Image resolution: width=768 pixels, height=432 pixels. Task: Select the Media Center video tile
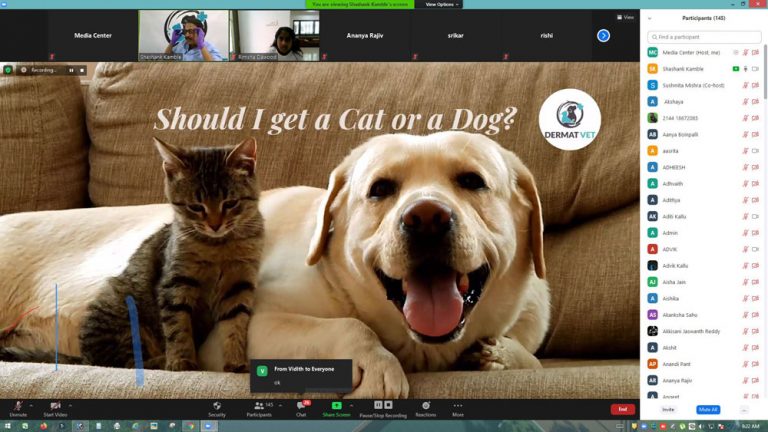93,35
